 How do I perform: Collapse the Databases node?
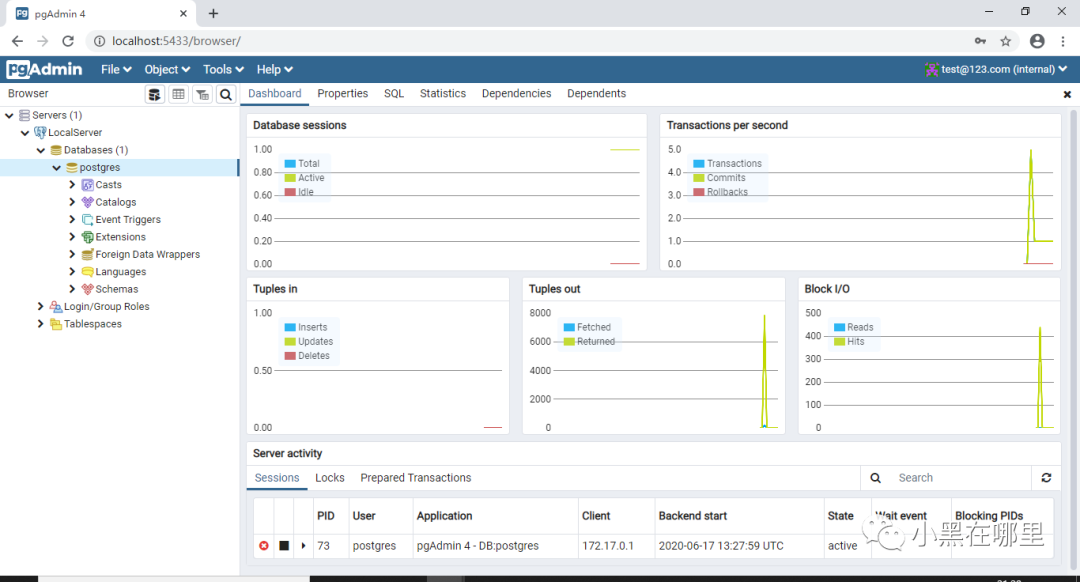[41, 150]
